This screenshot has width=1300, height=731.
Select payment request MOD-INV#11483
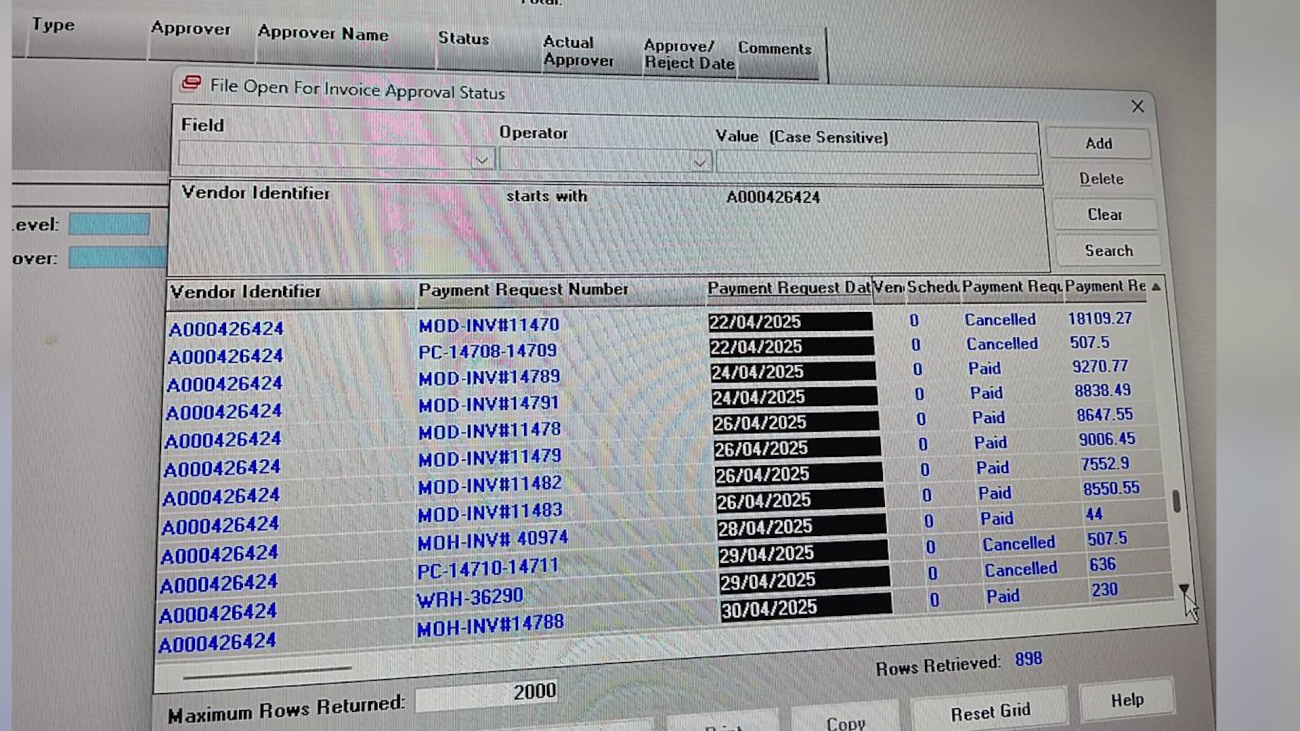click(x=489, y=512)
